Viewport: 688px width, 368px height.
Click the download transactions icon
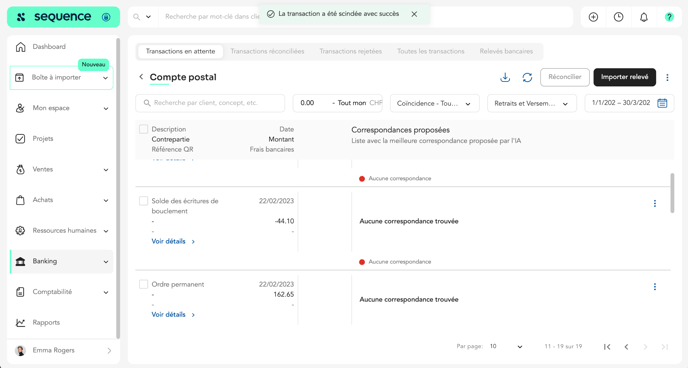pyautogui.click(x=505, y=77)
